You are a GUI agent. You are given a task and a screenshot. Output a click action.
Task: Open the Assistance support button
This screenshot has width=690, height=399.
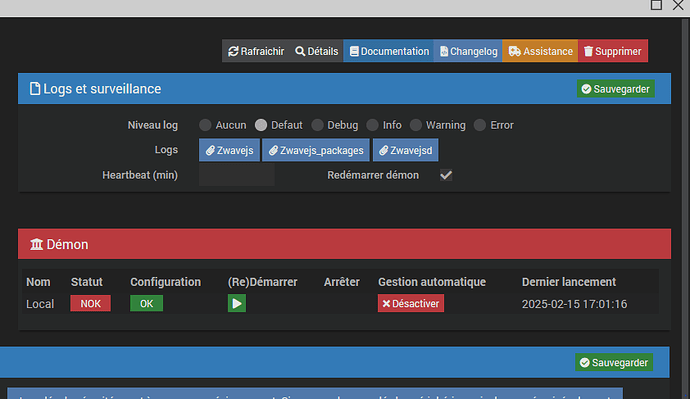click(x=540, y=51)
